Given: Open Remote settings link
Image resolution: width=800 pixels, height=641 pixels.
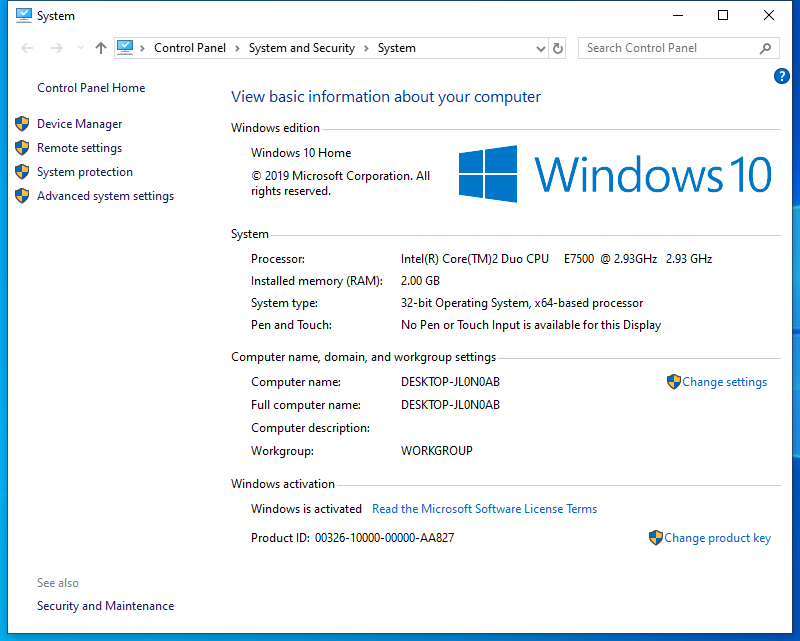Looking at the screenshot, I should pos(80,148).
